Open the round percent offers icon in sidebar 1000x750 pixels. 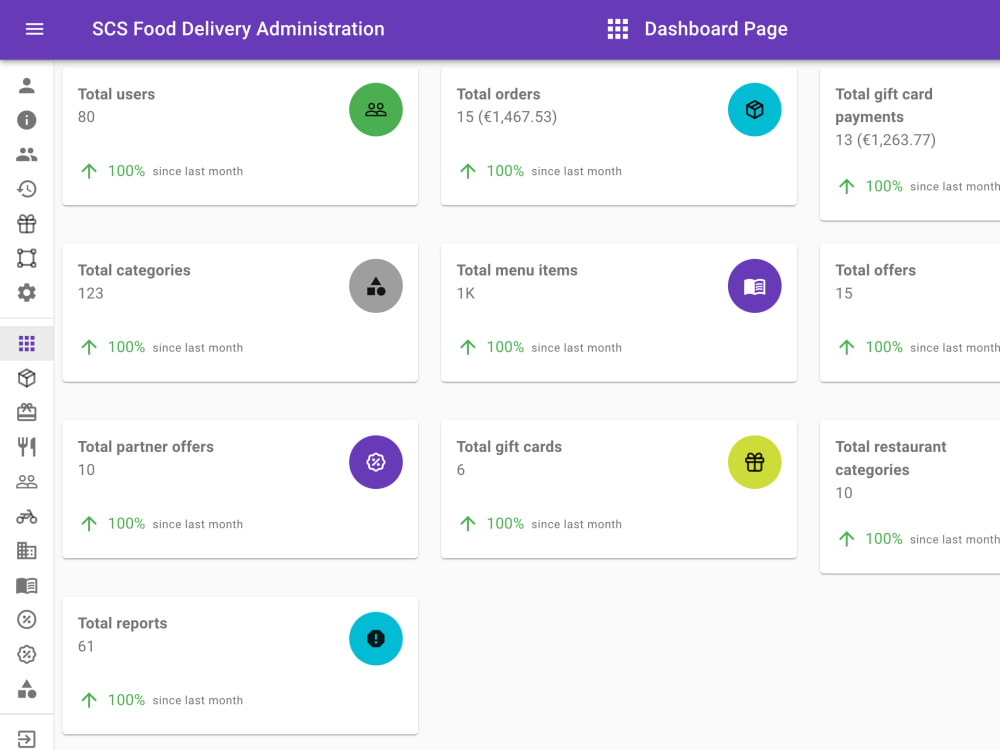27,619
